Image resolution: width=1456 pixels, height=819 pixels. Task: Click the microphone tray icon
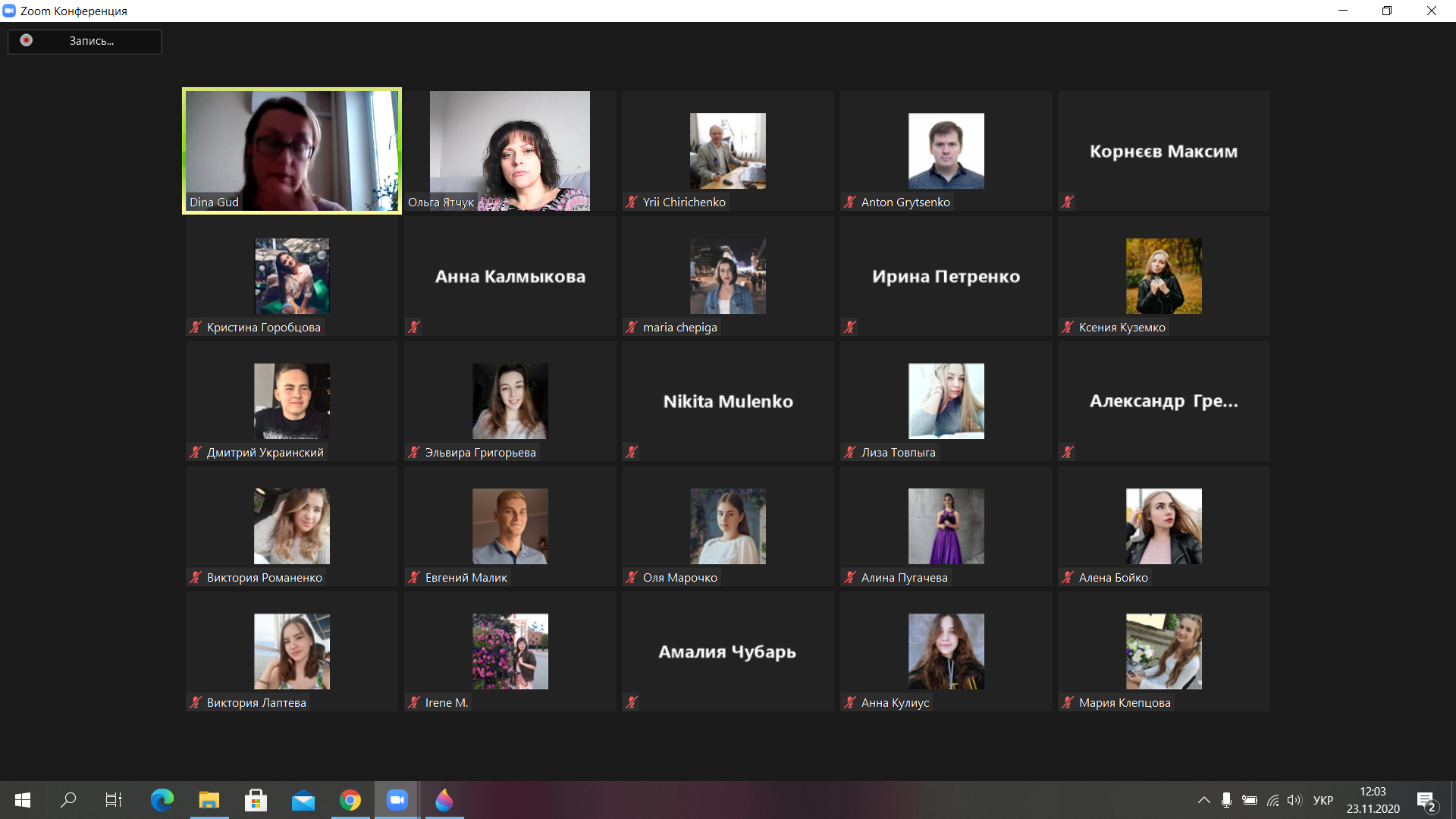click(x=1226, y=800)
